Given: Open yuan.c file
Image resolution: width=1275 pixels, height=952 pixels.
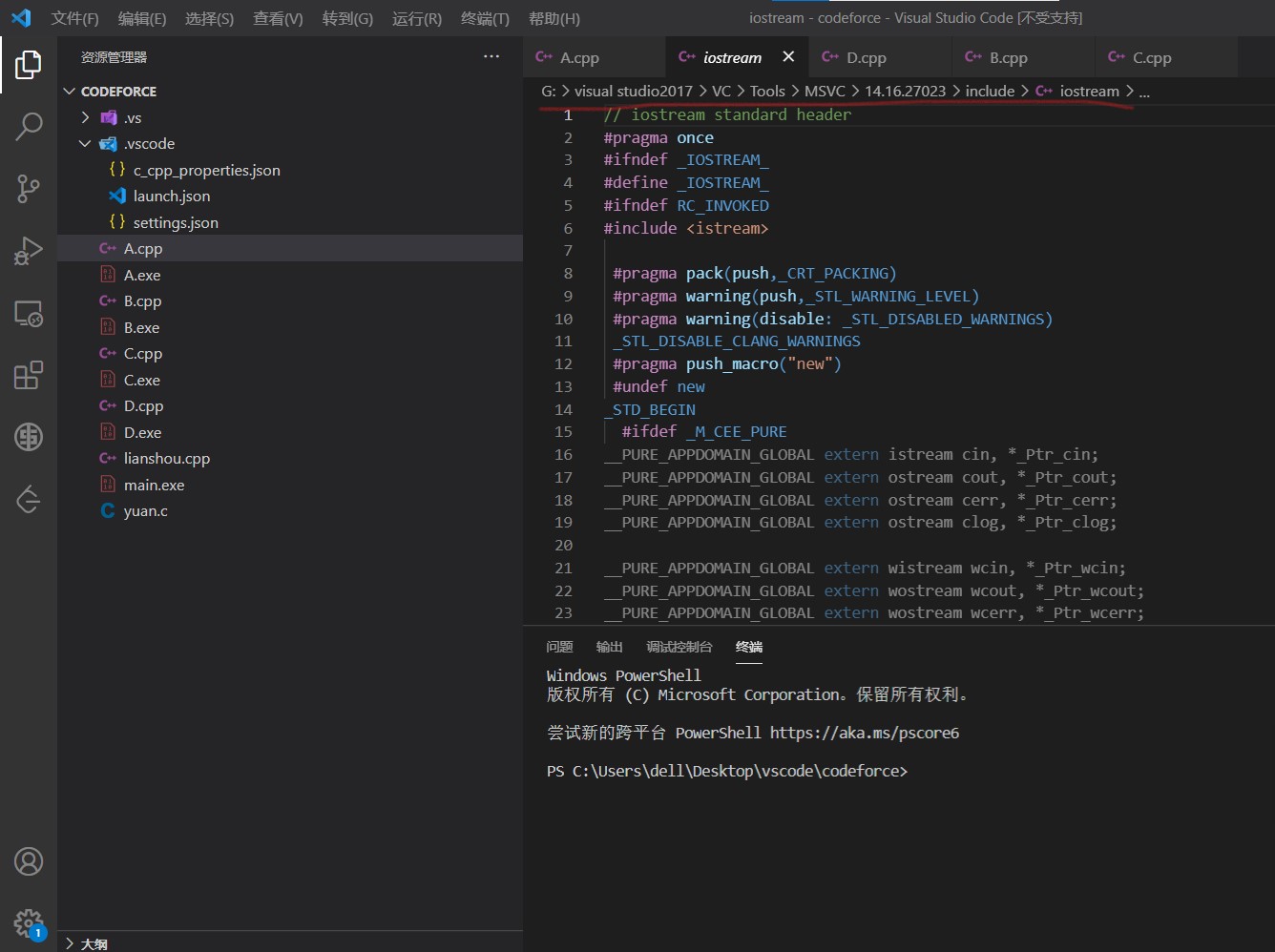Looking at the screenshot, I should coord(290,511).
